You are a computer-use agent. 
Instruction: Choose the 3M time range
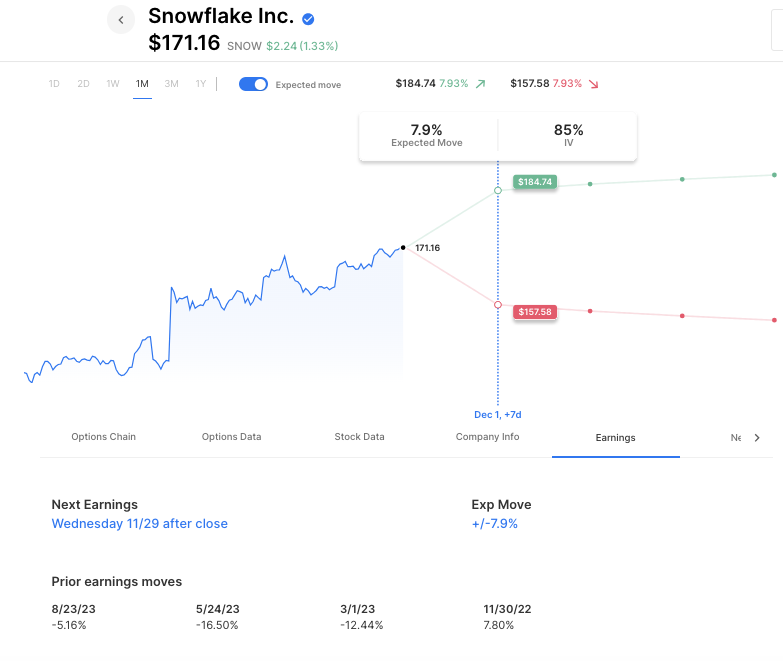pos(172,84)
